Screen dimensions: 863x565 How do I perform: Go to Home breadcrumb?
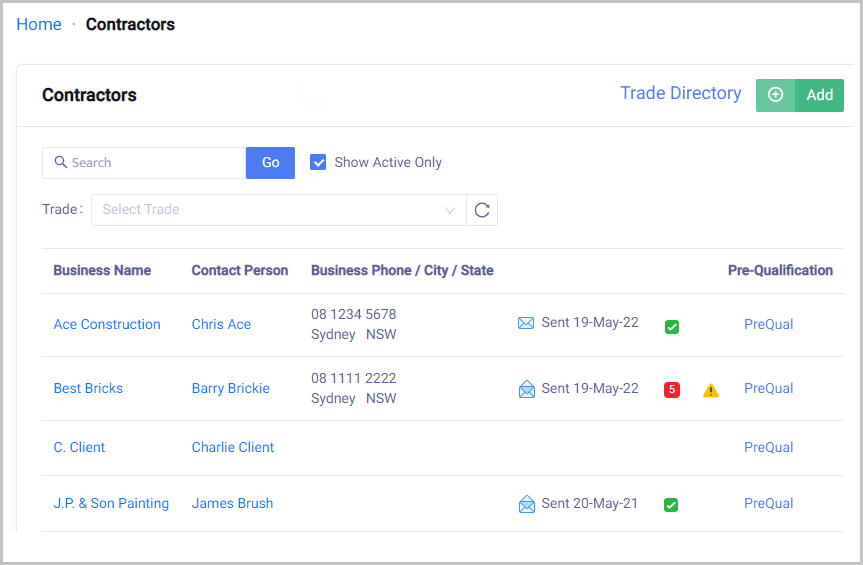point(39,24)
